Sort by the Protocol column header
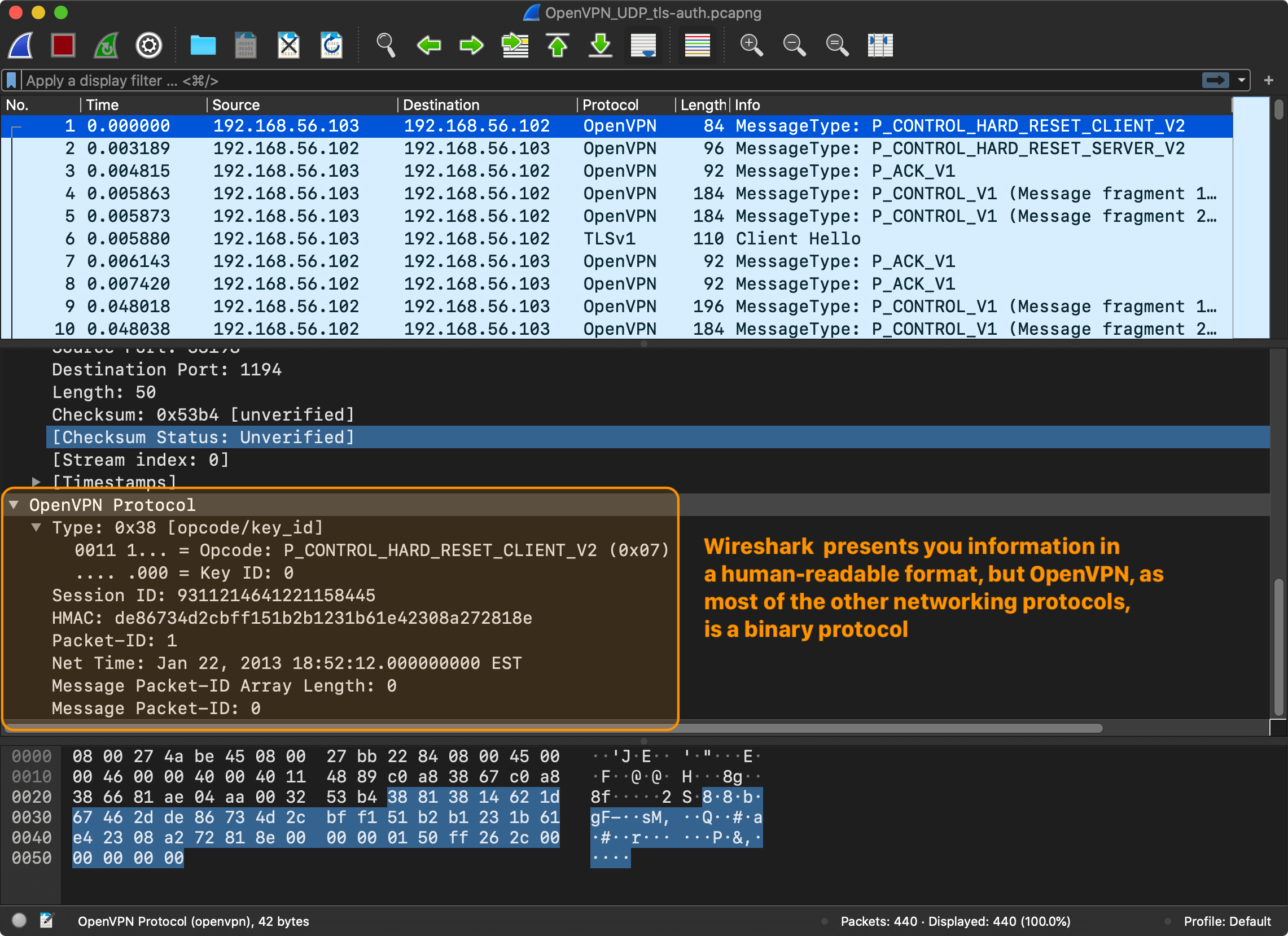Image resolution: width=1288 pixels, height=936 pixels. (x=627, y=105)
